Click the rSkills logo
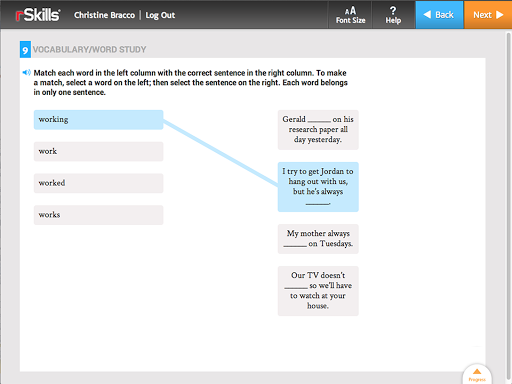 click(38, 15)
